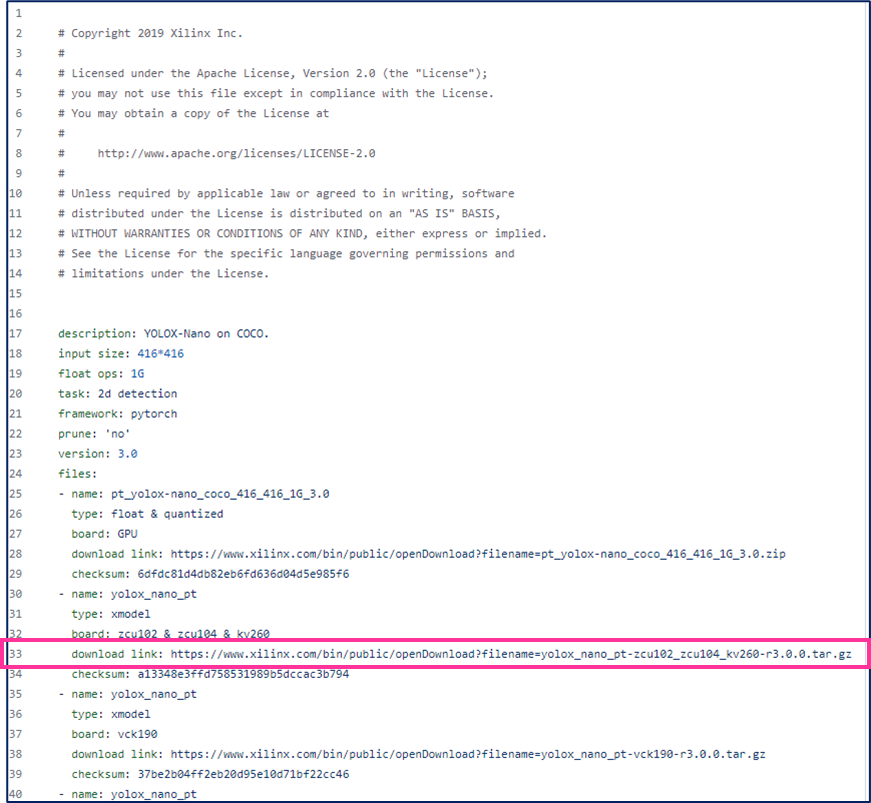
Task: Click "board: zcu102 & zcu104 & kv260" line
Action: tap(170, 634)
